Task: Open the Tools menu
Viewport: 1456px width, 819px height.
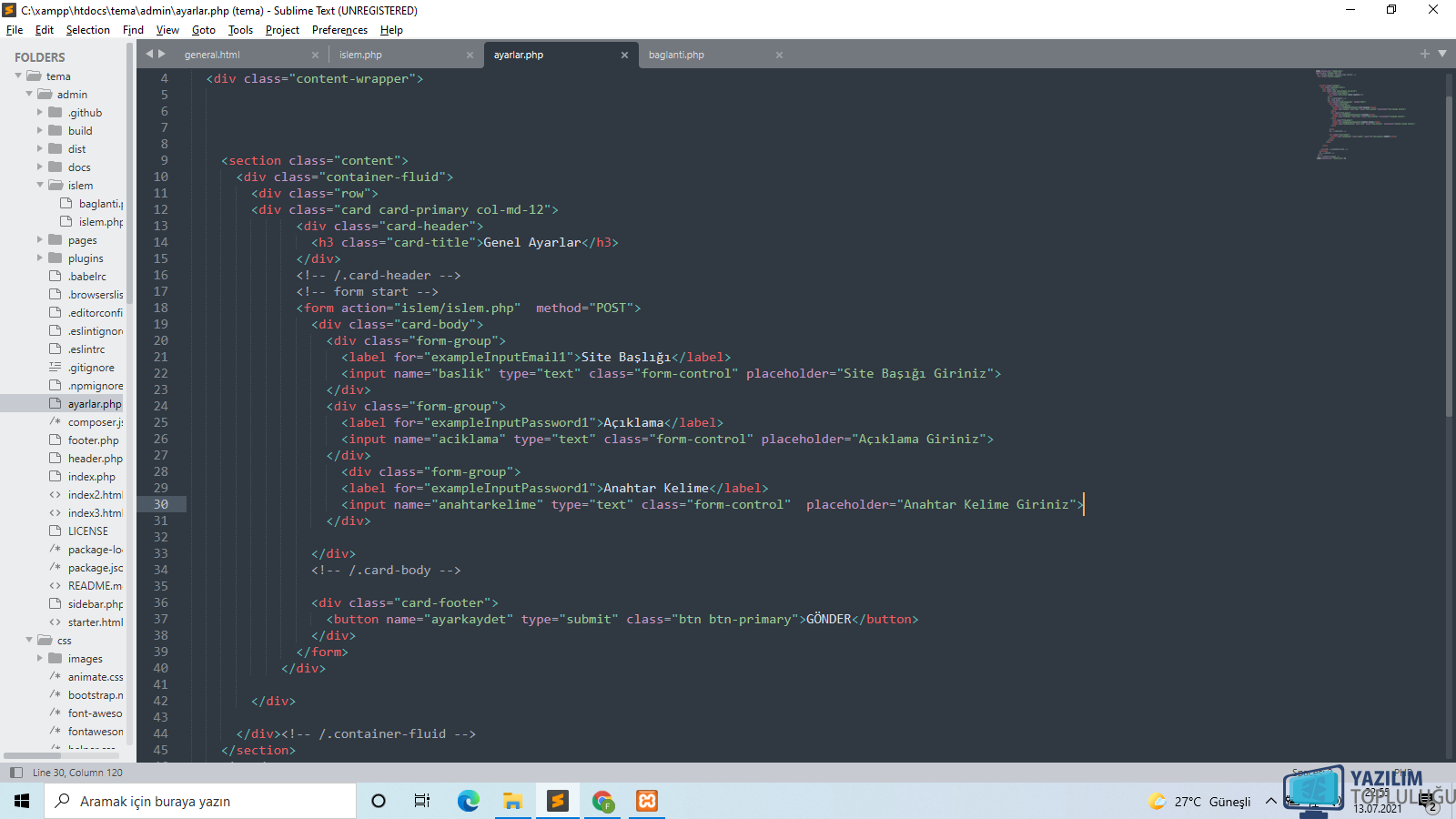Action: (240, 30)
